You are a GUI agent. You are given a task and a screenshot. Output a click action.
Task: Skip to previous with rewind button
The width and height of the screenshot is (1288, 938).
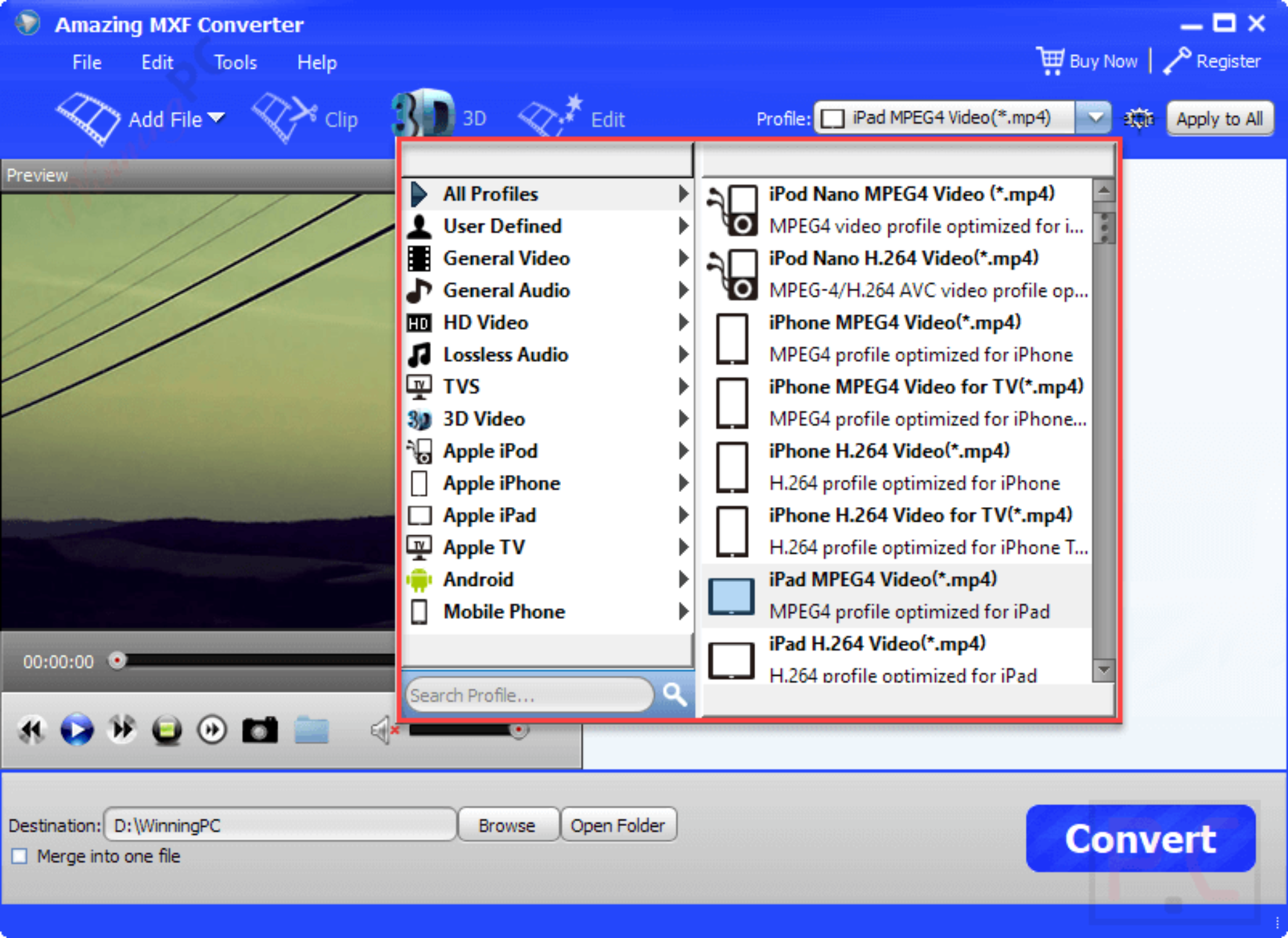[31, 730]
